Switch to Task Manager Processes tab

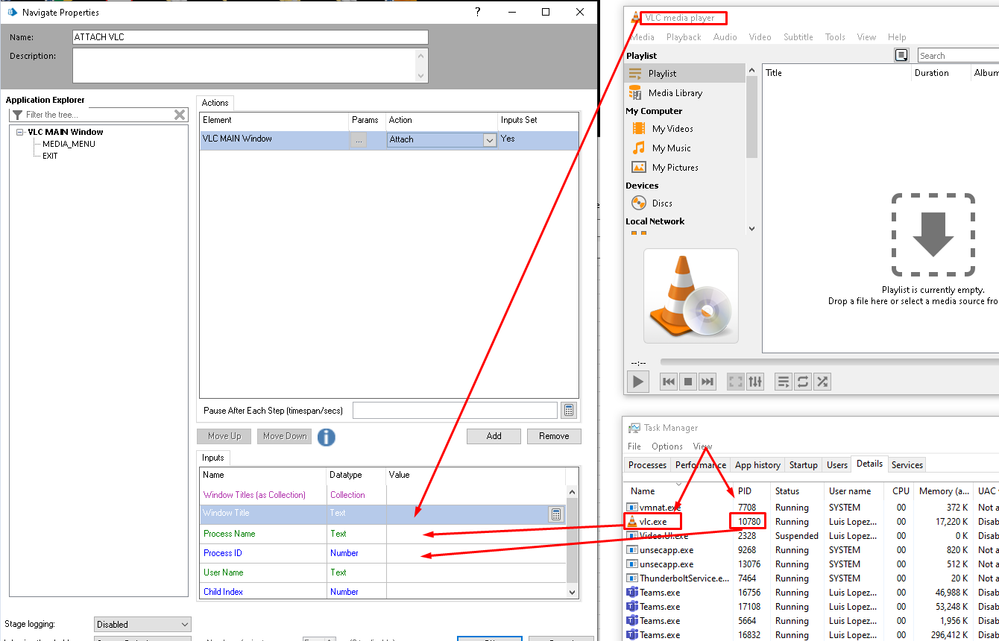point(647,465)
